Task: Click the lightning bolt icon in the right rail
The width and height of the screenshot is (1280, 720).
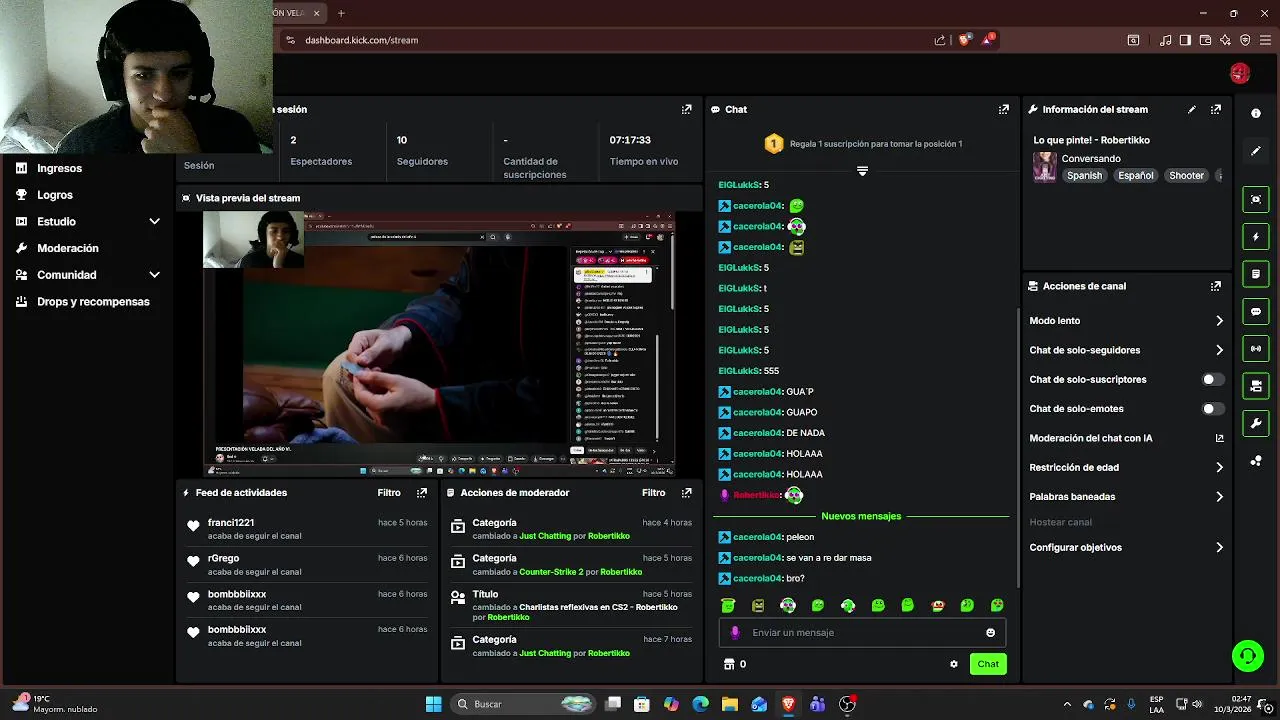Action: click(1256, 237)
